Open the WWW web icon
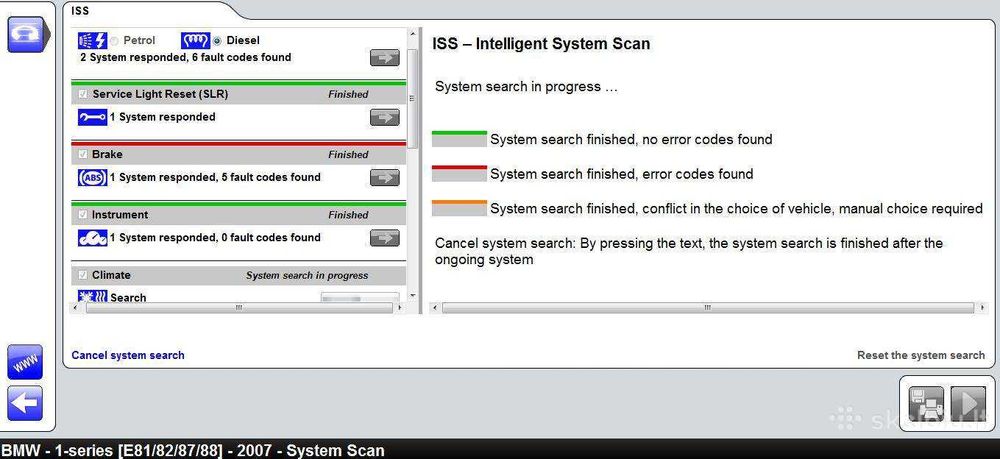This screenshot has width=1000, height=459. [x=25, y=362]
